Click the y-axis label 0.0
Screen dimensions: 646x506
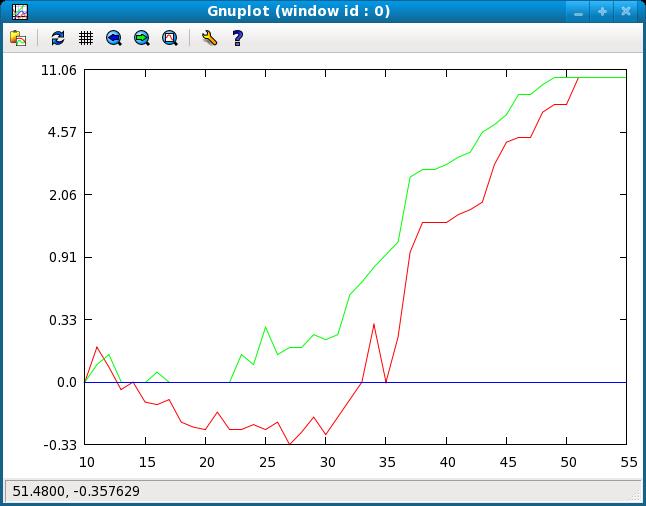click(67, 383)
